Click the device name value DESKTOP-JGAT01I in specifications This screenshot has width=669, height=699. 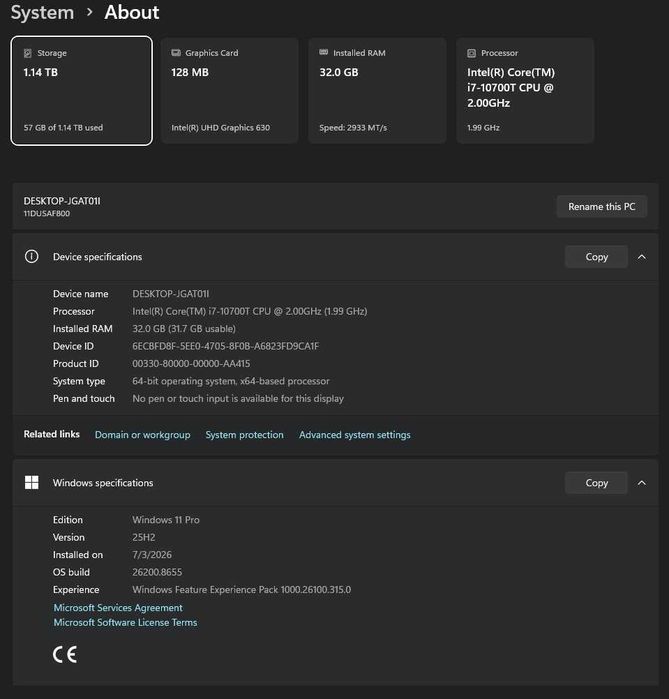(171, 294)
